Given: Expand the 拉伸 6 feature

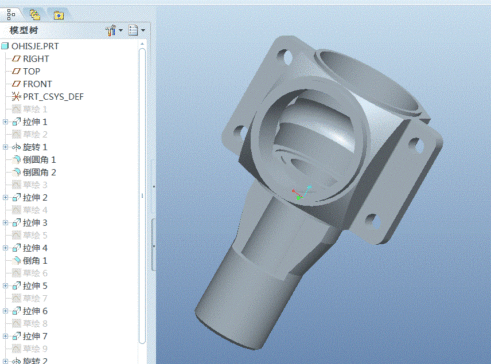Looking at the screenshot, I should click(x=5, y=311).
